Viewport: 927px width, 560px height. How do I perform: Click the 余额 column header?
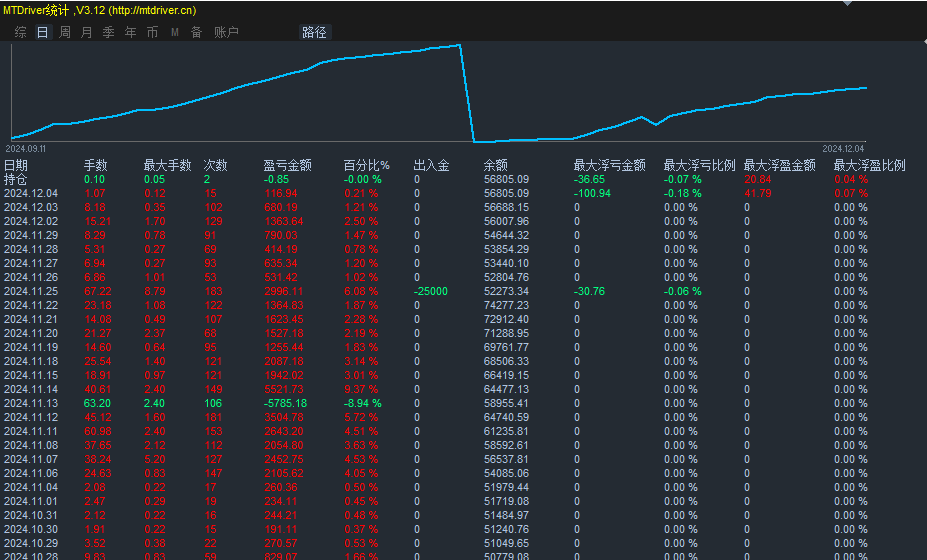point(496,165)
